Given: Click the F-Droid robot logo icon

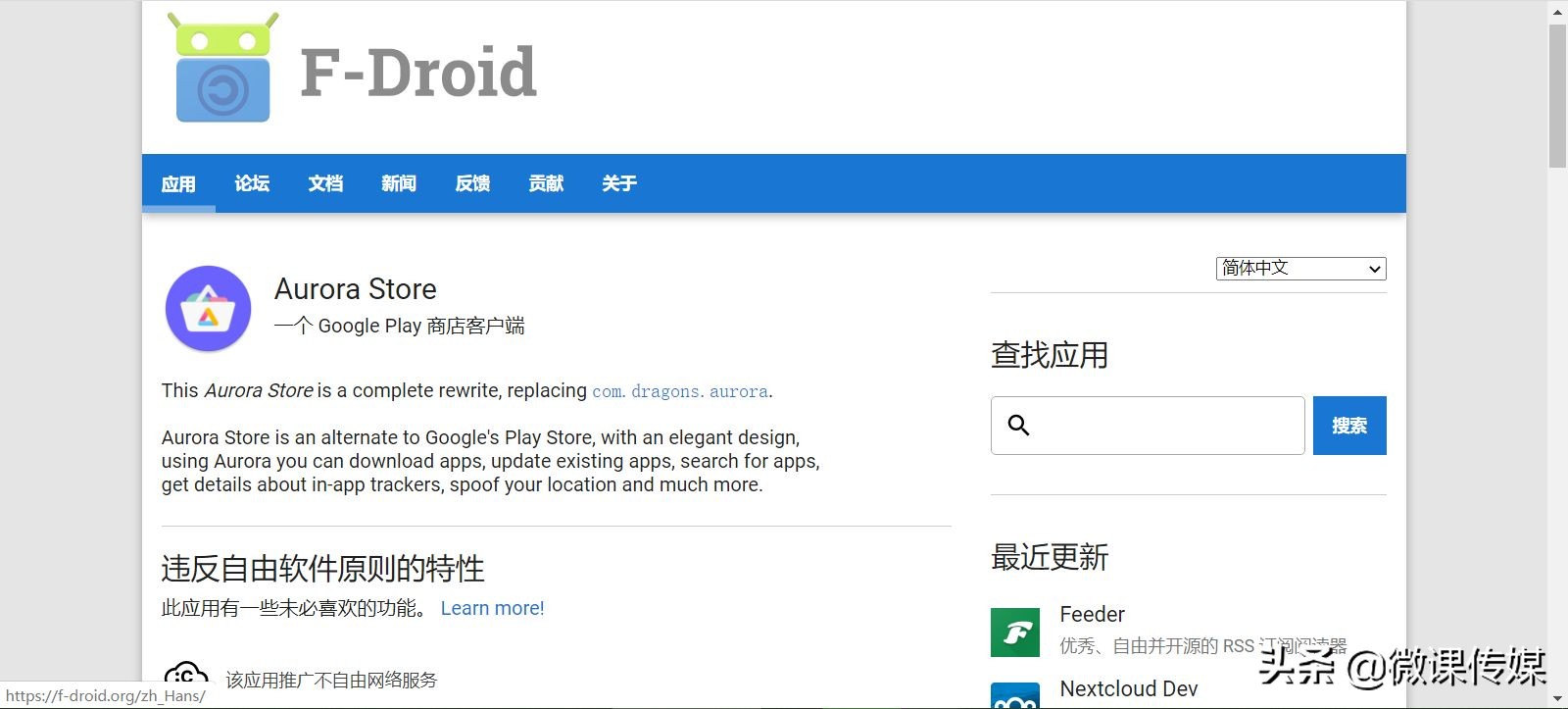Looking at the screenshot, I should 222,68.
